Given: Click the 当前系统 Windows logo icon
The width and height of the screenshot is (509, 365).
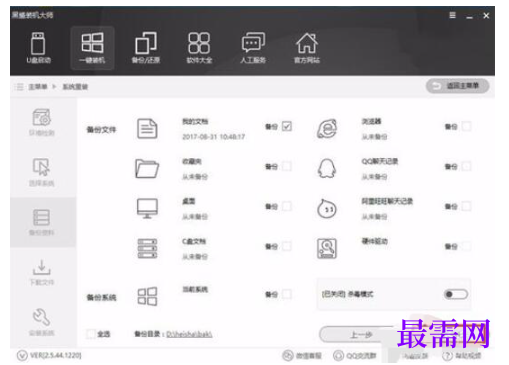Looking at the screenshot, I should point(147,296).
